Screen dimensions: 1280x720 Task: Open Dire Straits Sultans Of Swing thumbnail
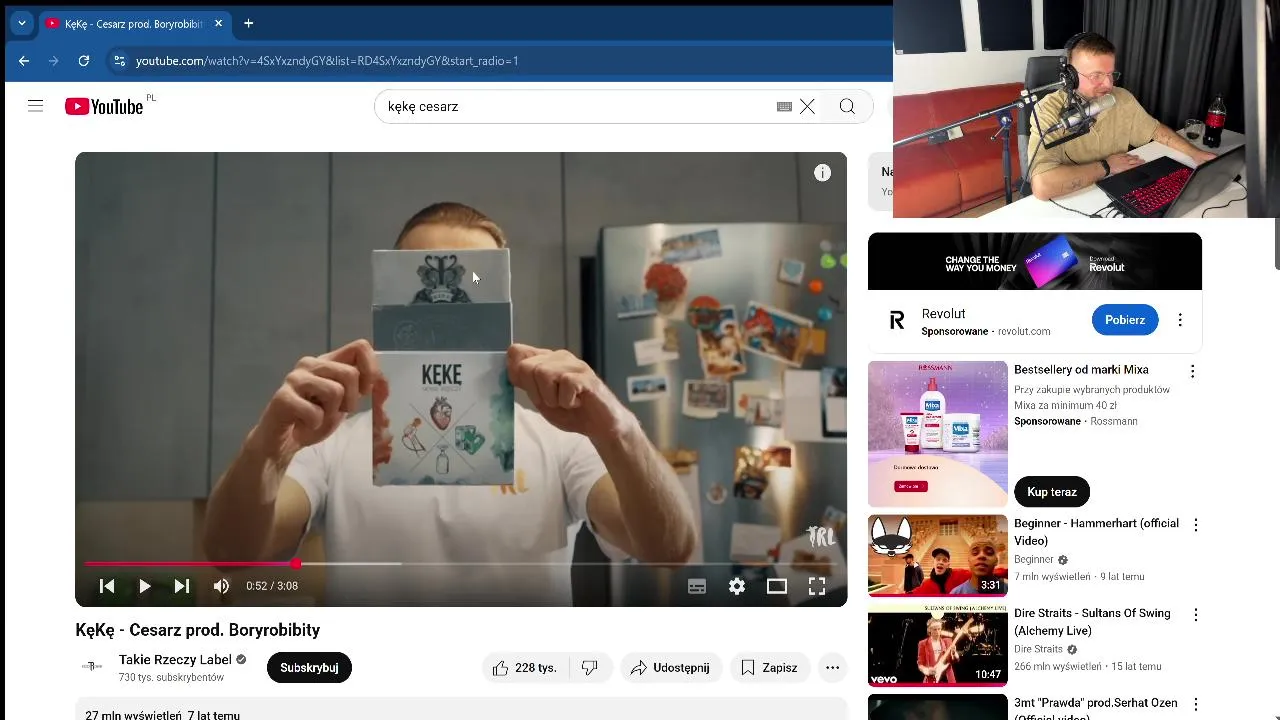938,645
